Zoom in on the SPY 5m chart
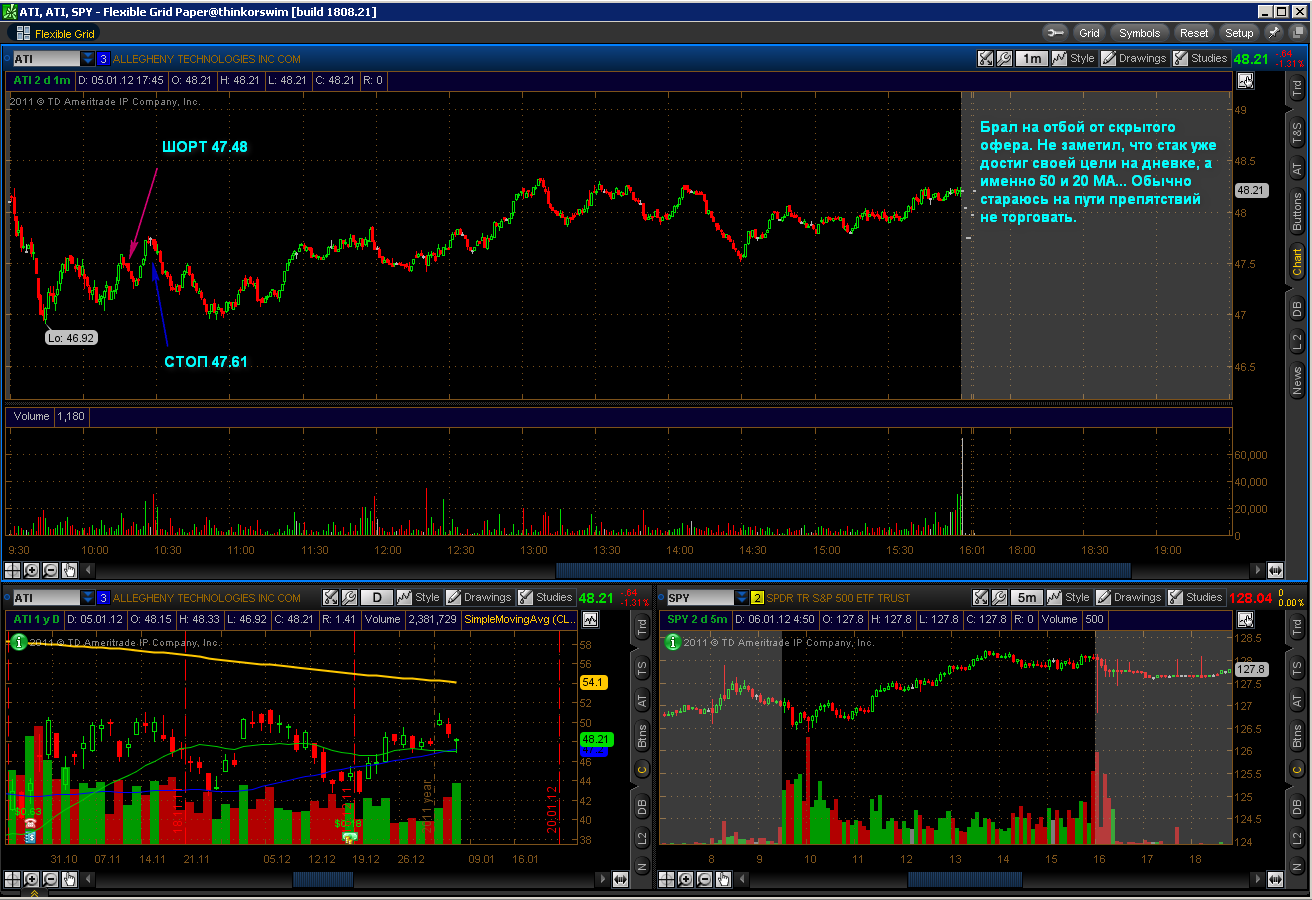This screenshot has height=900, width=1312. [x=685, y=879]
